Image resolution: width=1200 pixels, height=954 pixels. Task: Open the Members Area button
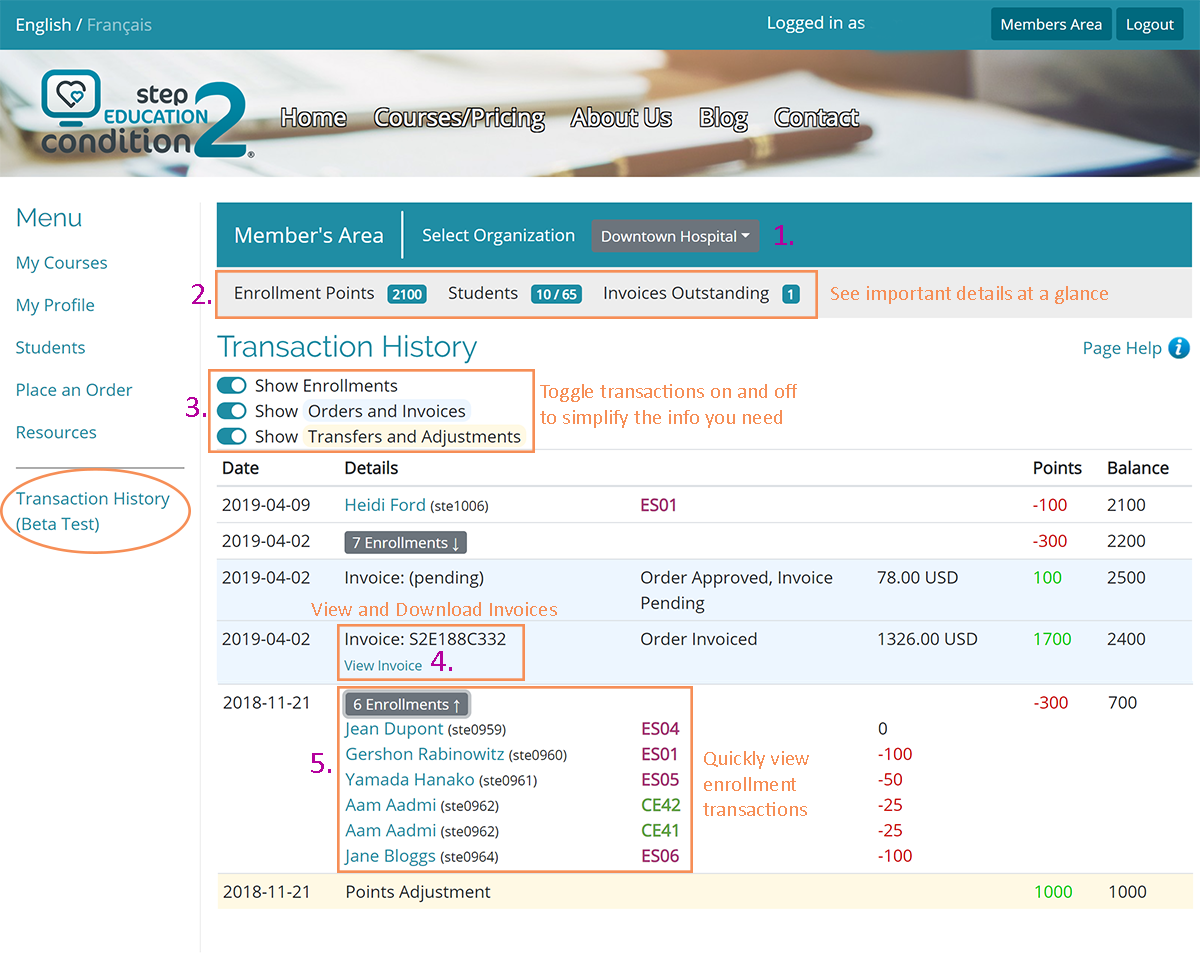coord(1050,25)
